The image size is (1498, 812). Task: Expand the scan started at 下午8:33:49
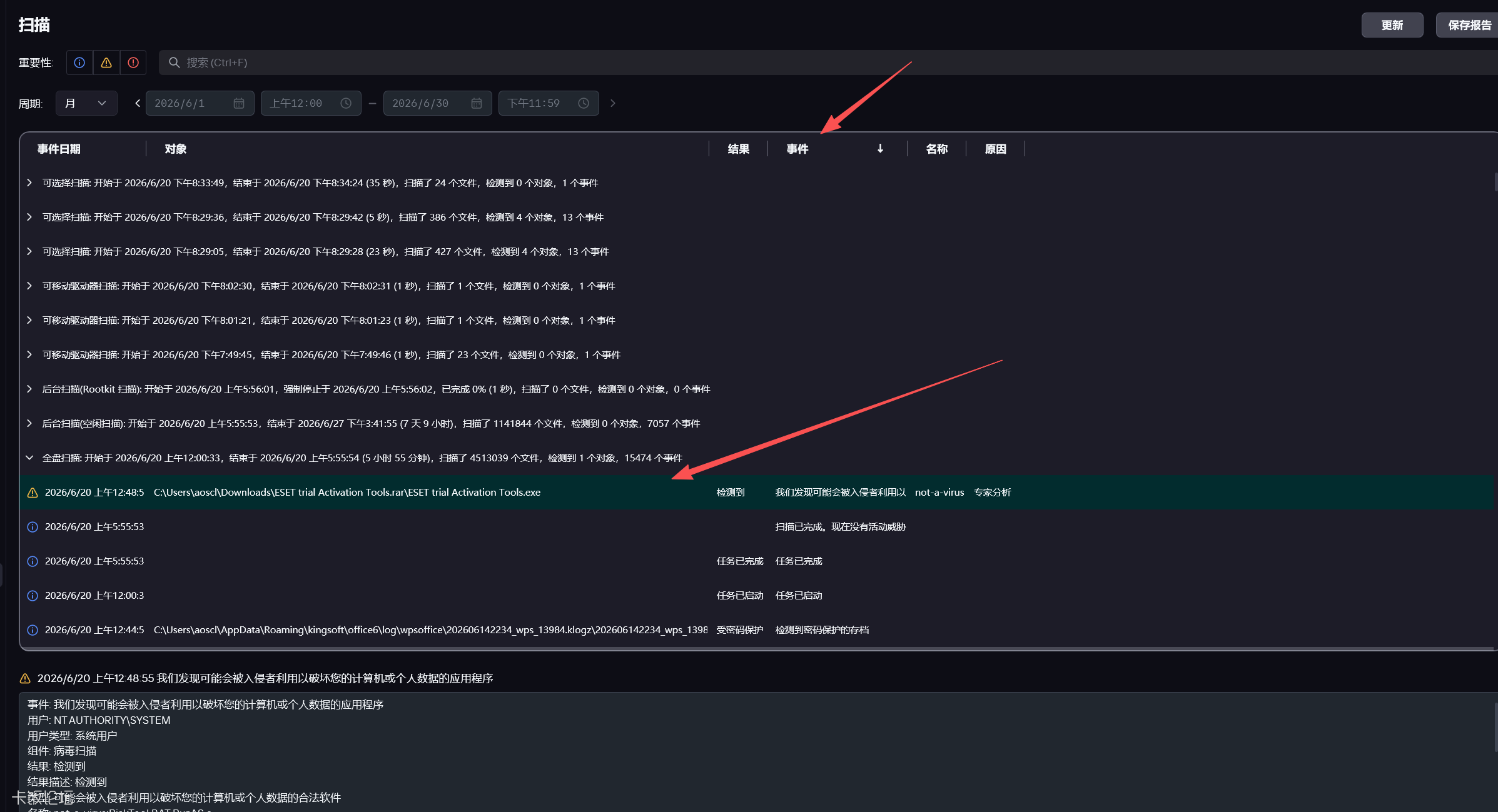point(29,183)
